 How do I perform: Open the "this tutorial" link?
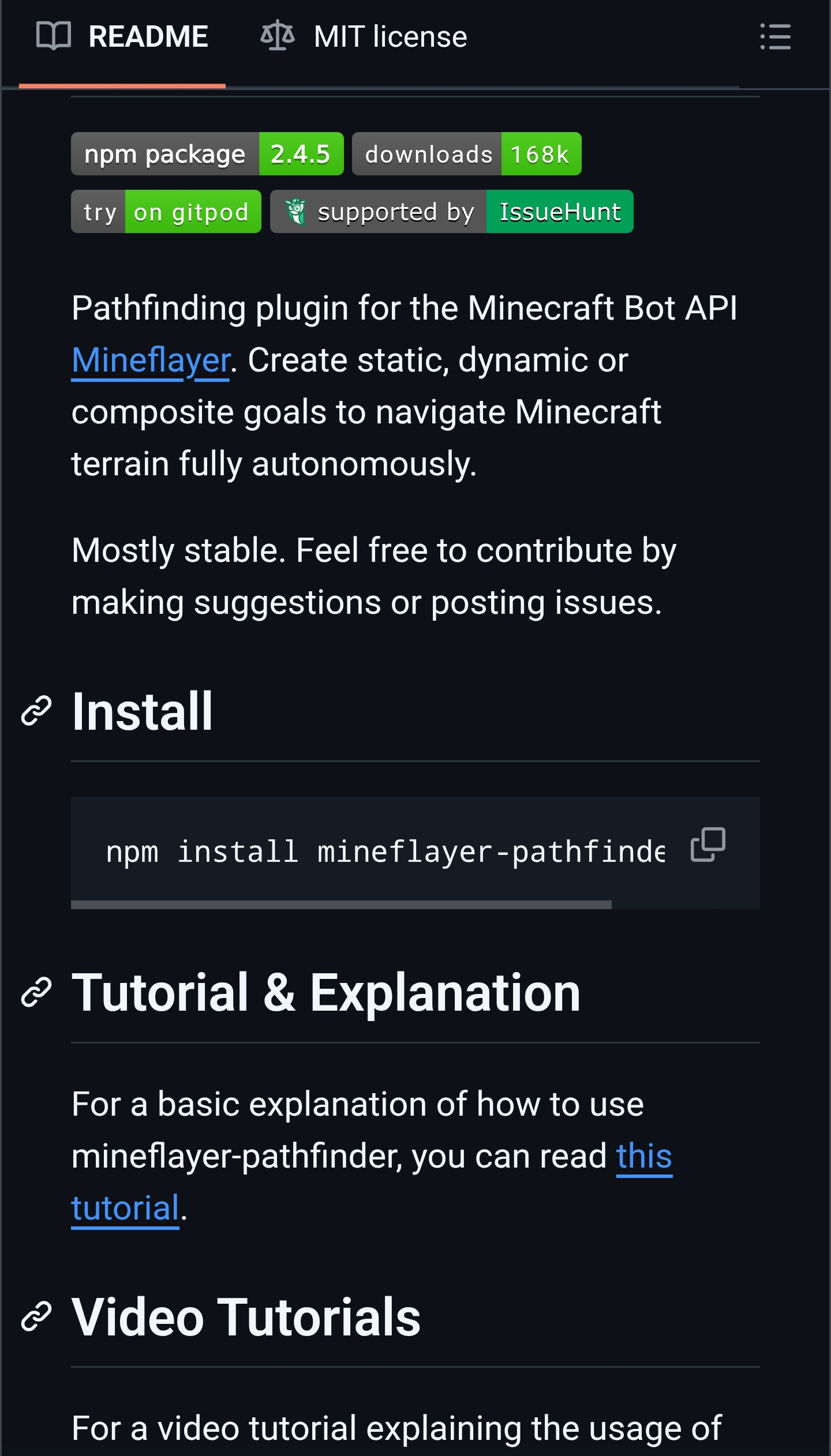pyautogui.click(x=643, y=1157)
